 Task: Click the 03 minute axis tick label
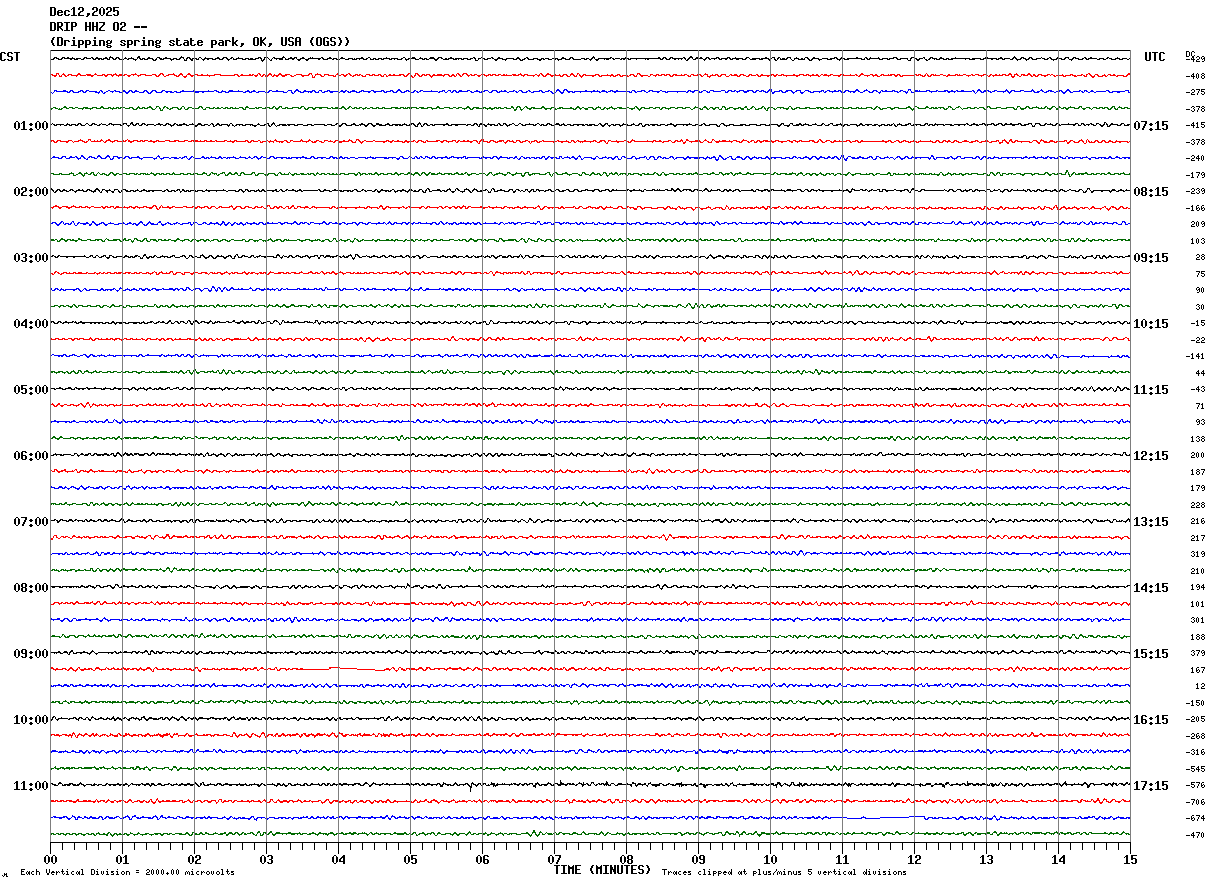pyautogui.click(x=266, y=859)
